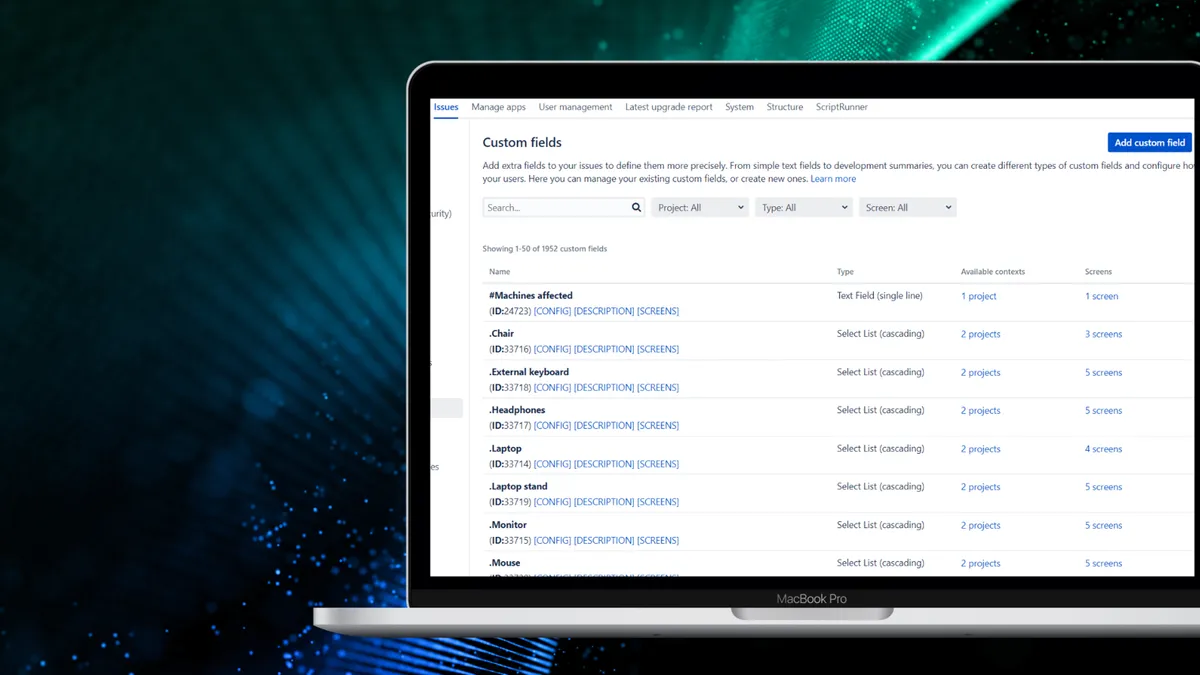This screenshot has width=1200, height=675.
Task: Open the Type: All dropdown
Action: (804, 208)
